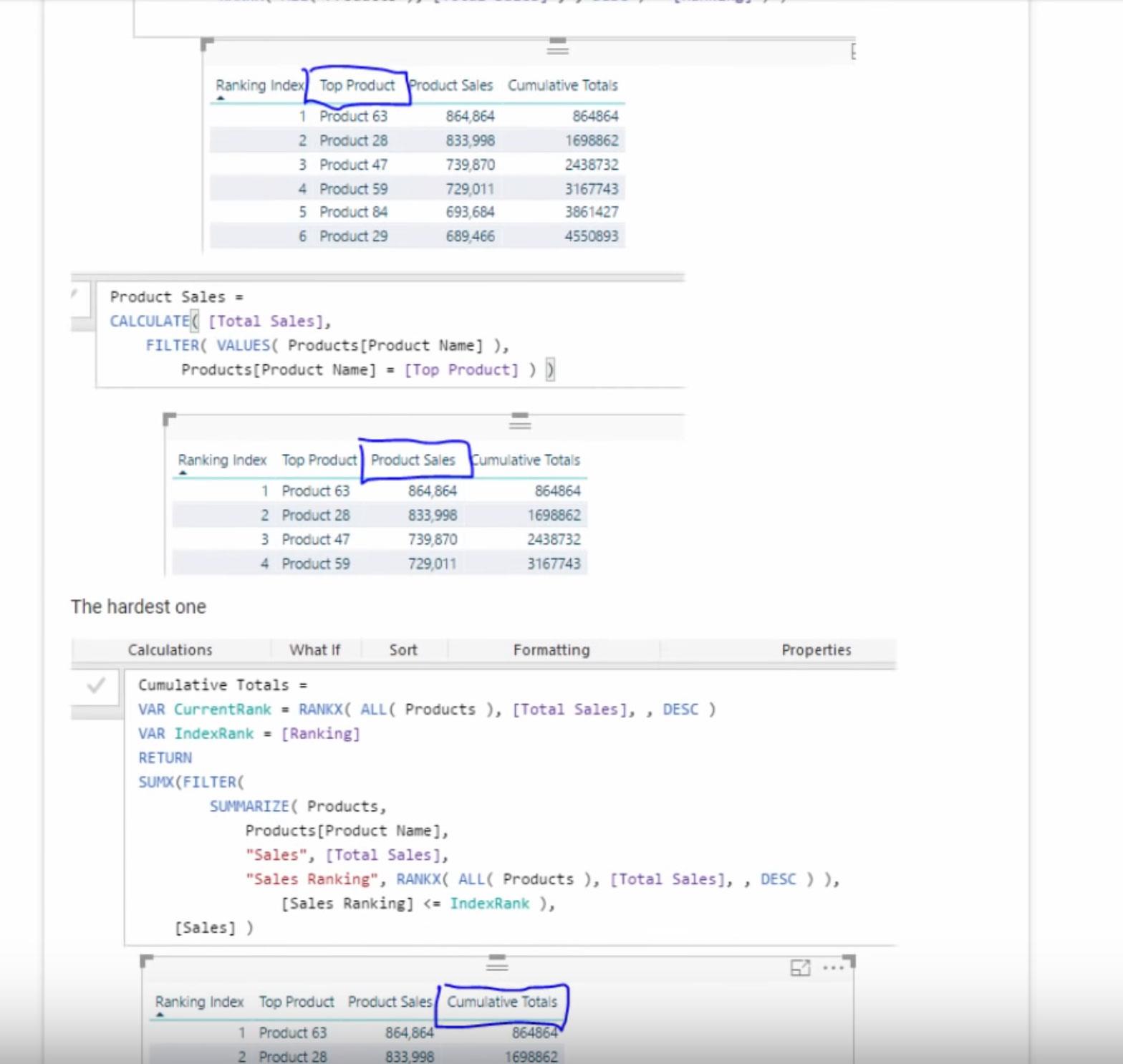
Task: Open the What If ribbon group
Action: coord(314,650)
